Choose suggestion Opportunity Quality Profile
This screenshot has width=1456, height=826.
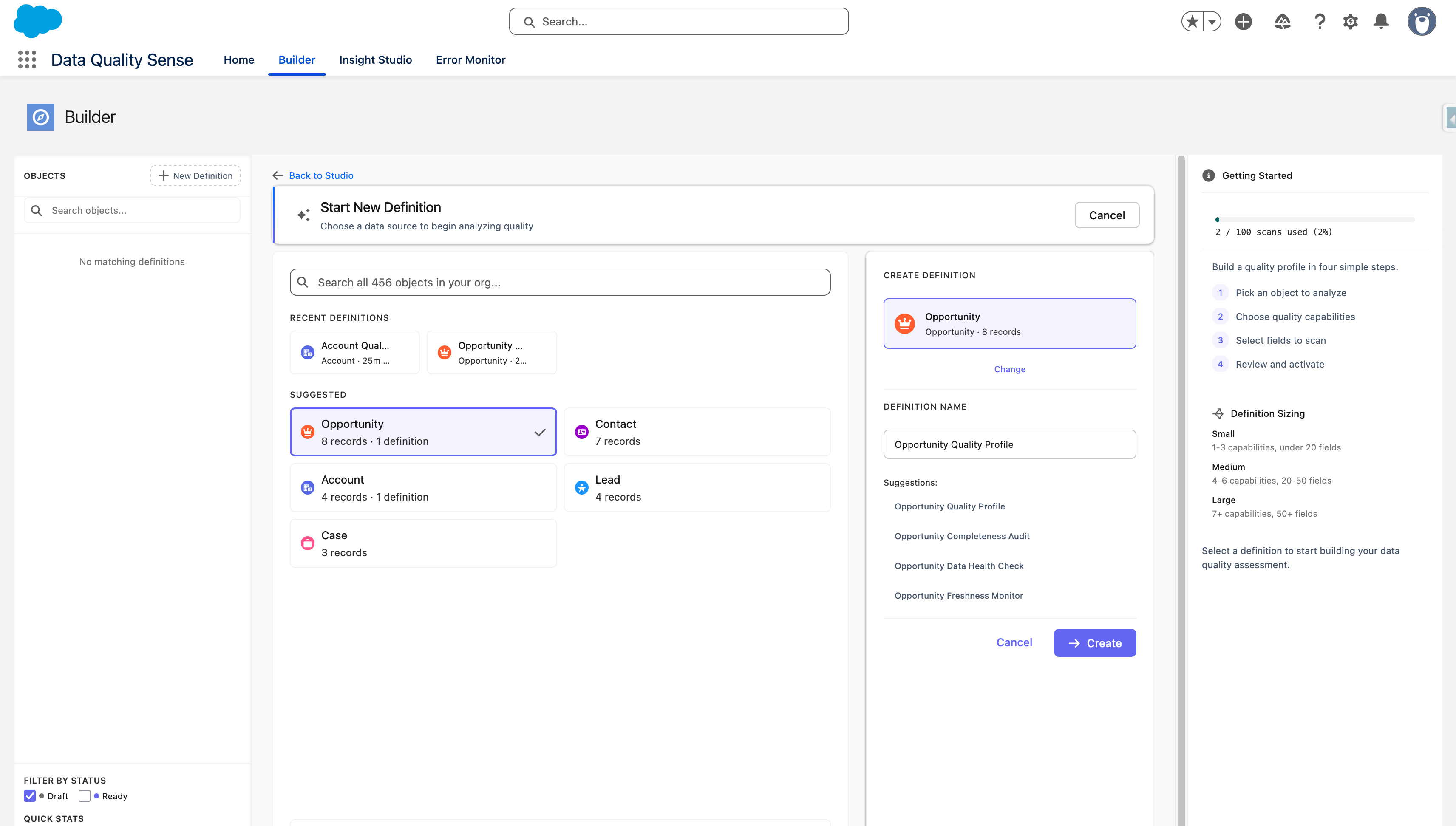949,506
